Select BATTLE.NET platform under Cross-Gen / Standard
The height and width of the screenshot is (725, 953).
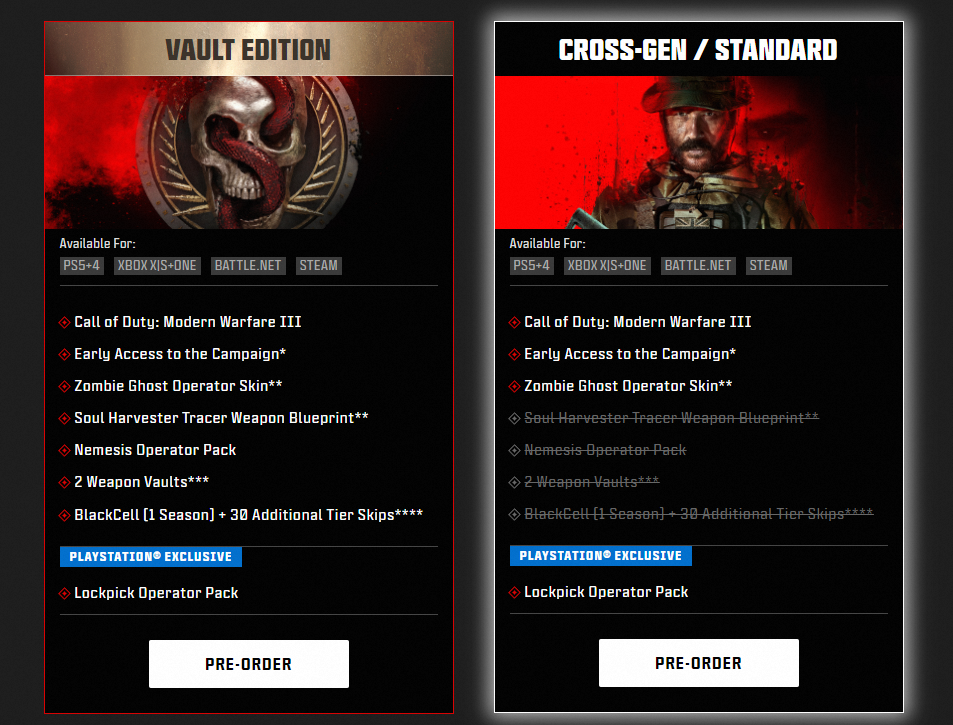(x=698, y=266)
